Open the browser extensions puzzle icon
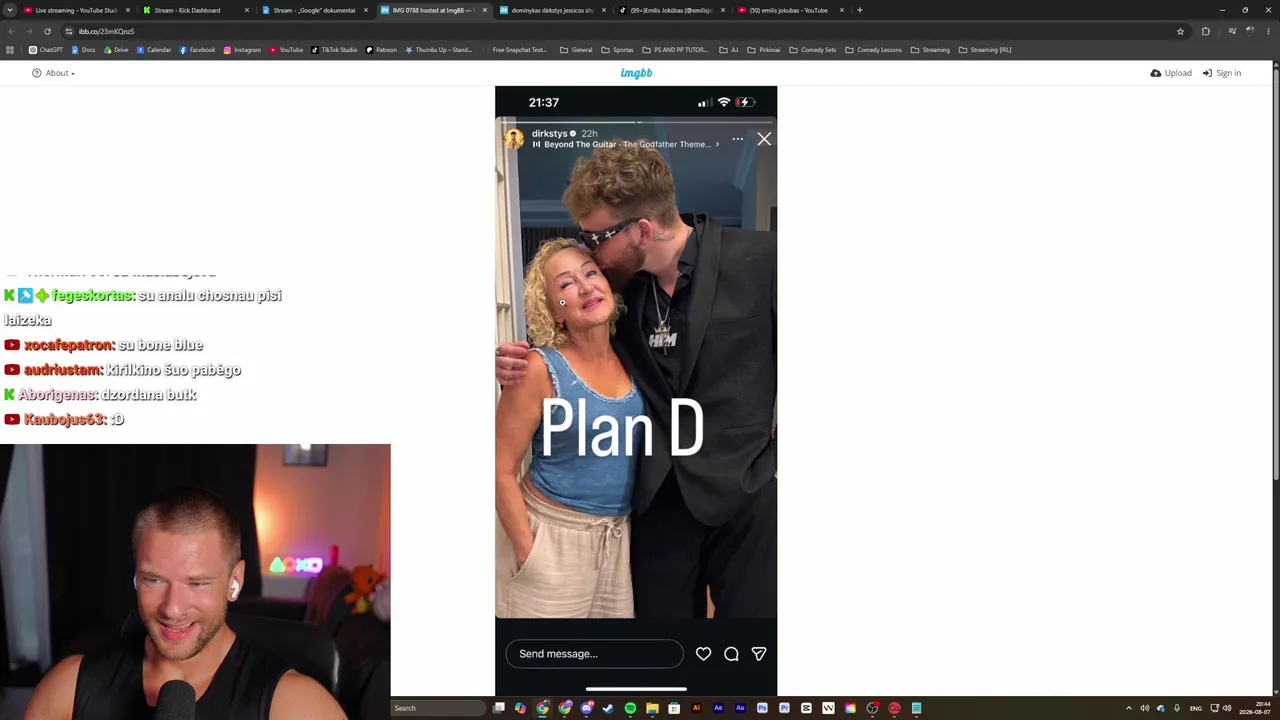 (x=1205, y=31)
